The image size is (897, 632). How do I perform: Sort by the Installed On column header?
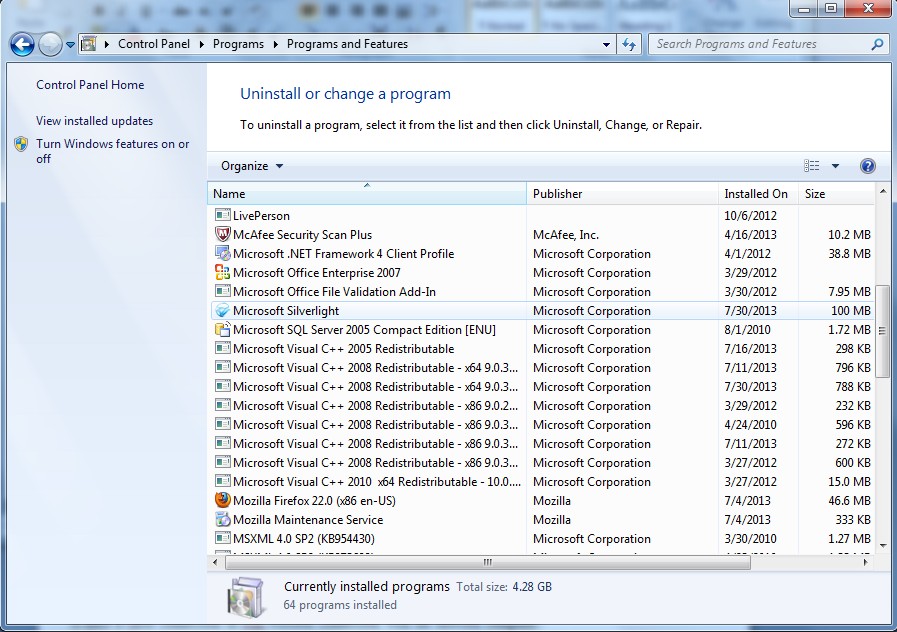click(x=758, y=193)
